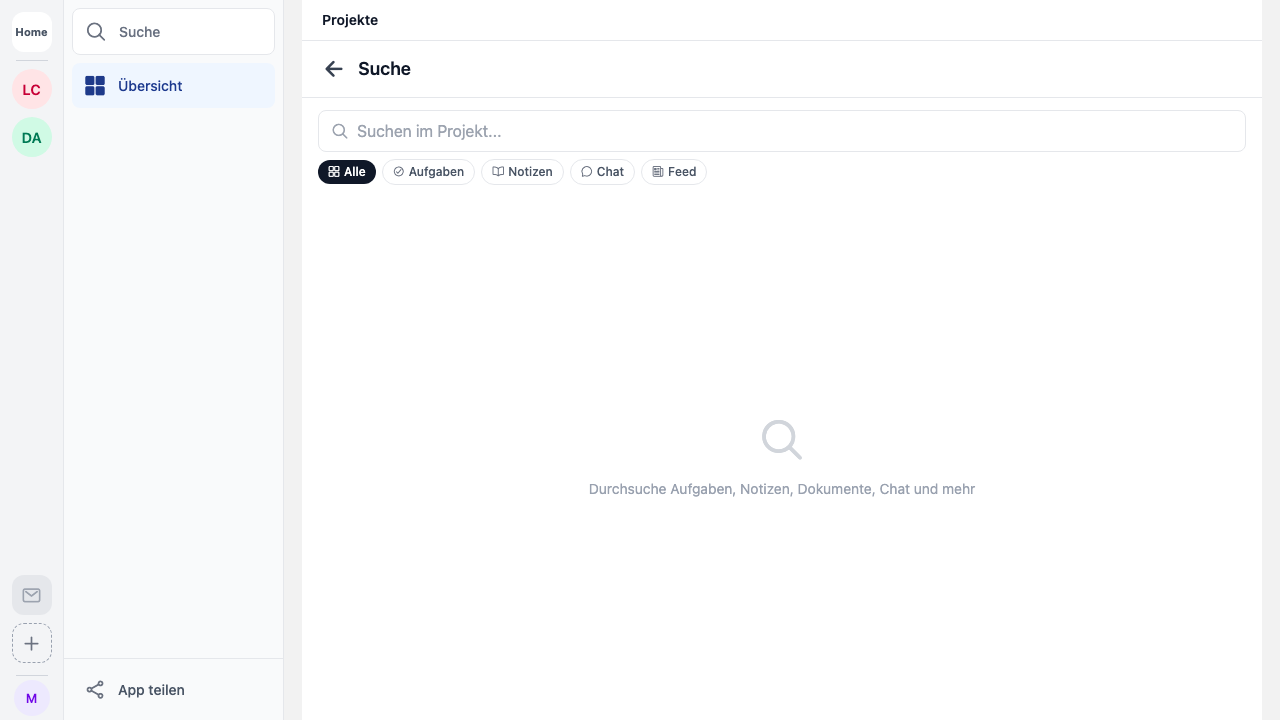
Task: Click the share icon beside App teilen
Action: point(95,690)
